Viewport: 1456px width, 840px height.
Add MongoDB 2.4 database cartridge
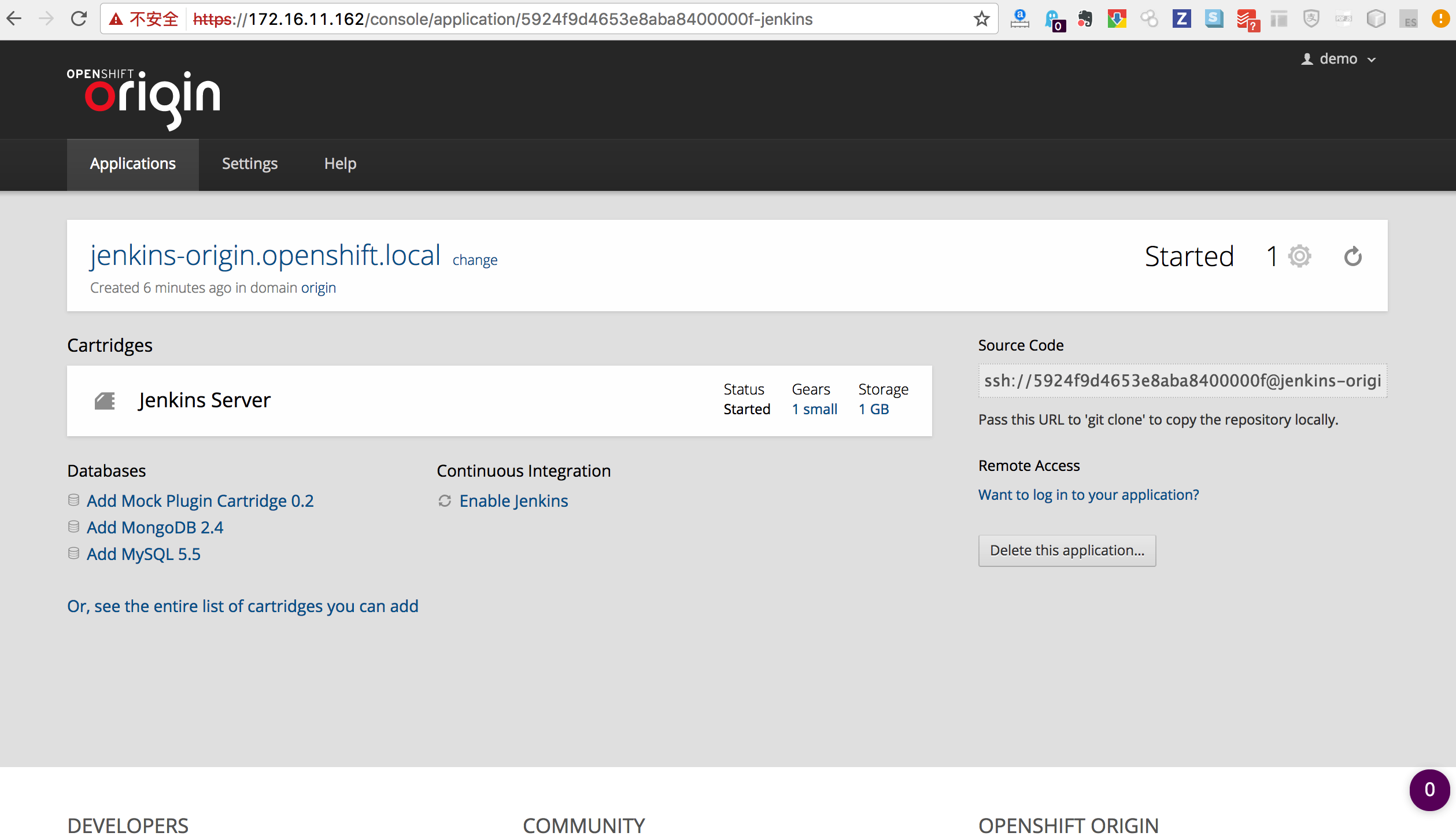pyautogui.click(x=155, y=528)
